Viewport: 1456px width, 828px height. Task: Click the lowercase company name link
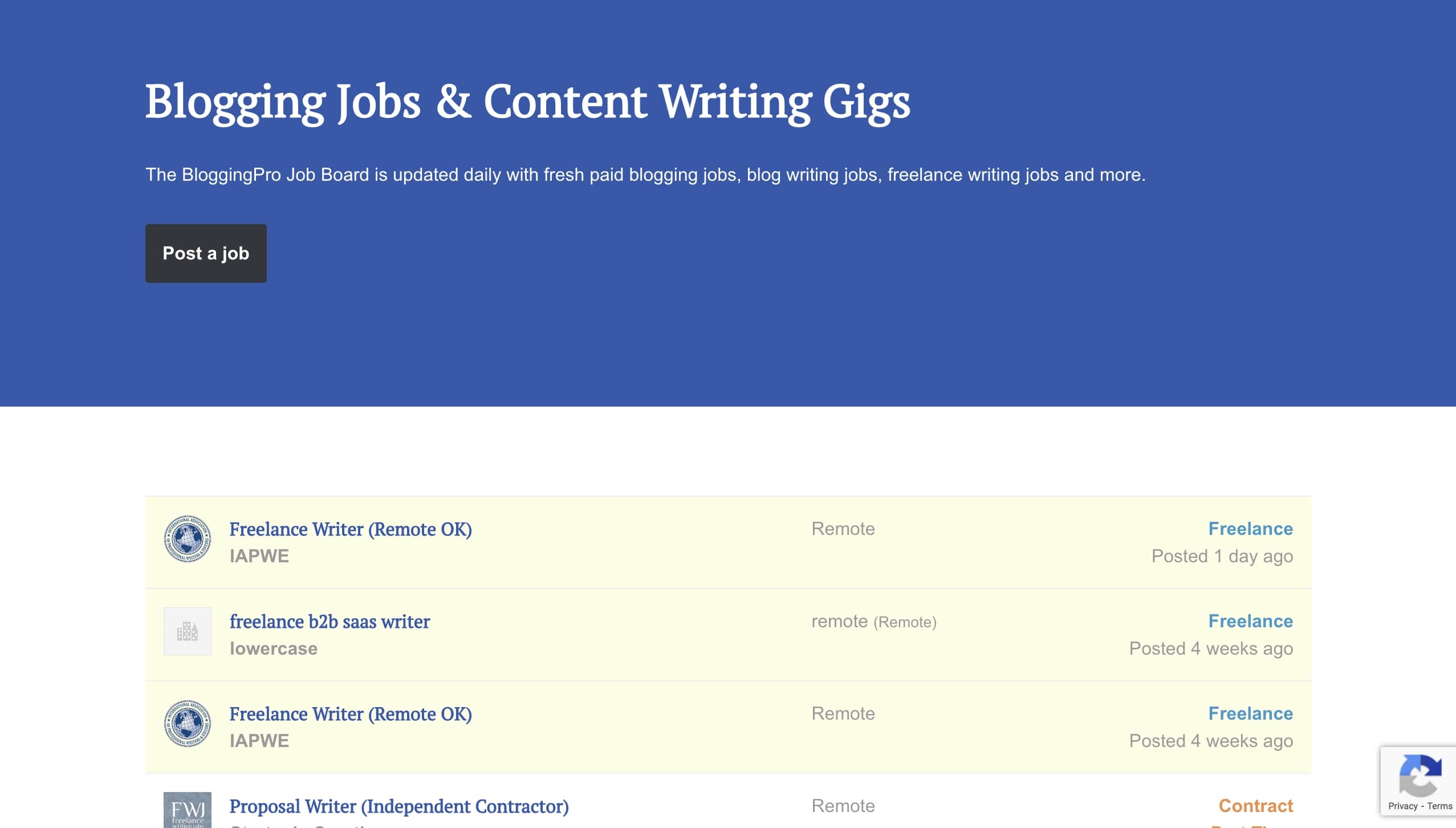(x=273, y=648)
